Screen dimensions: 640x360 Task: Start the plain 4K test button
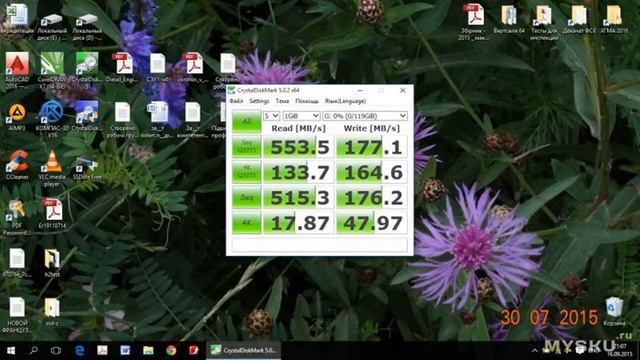click(247, 223)
